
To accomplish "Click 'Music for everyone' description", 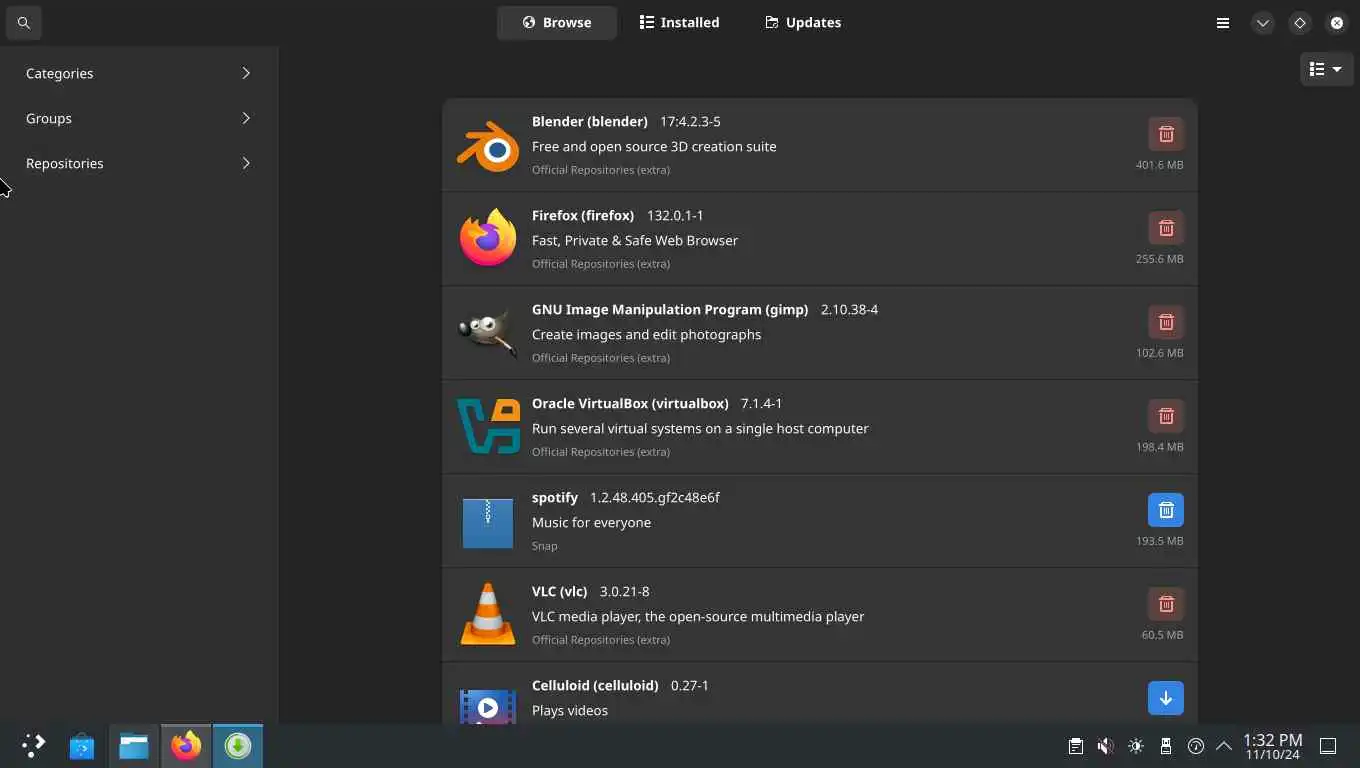I will [591, 522].
